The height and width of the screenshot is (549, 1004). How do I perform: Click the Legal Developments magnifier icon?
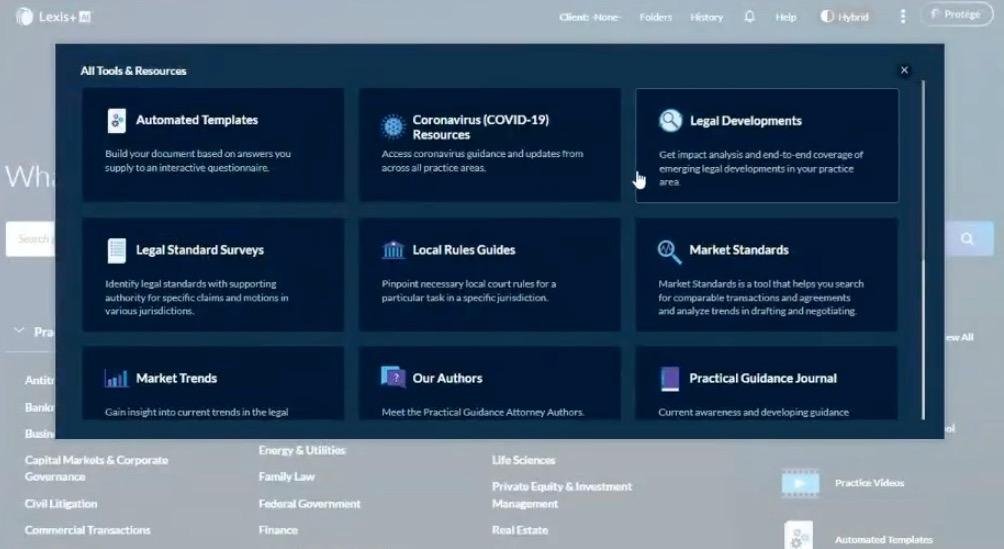coord(669,121)
